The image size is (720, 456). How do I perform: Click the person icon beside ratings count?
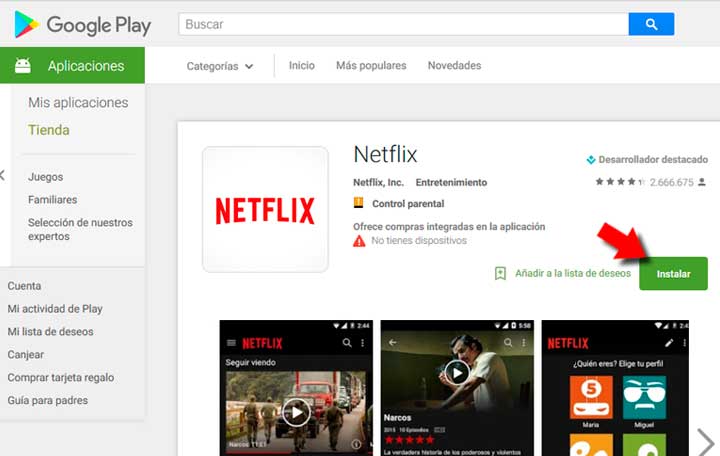[702, 182]
